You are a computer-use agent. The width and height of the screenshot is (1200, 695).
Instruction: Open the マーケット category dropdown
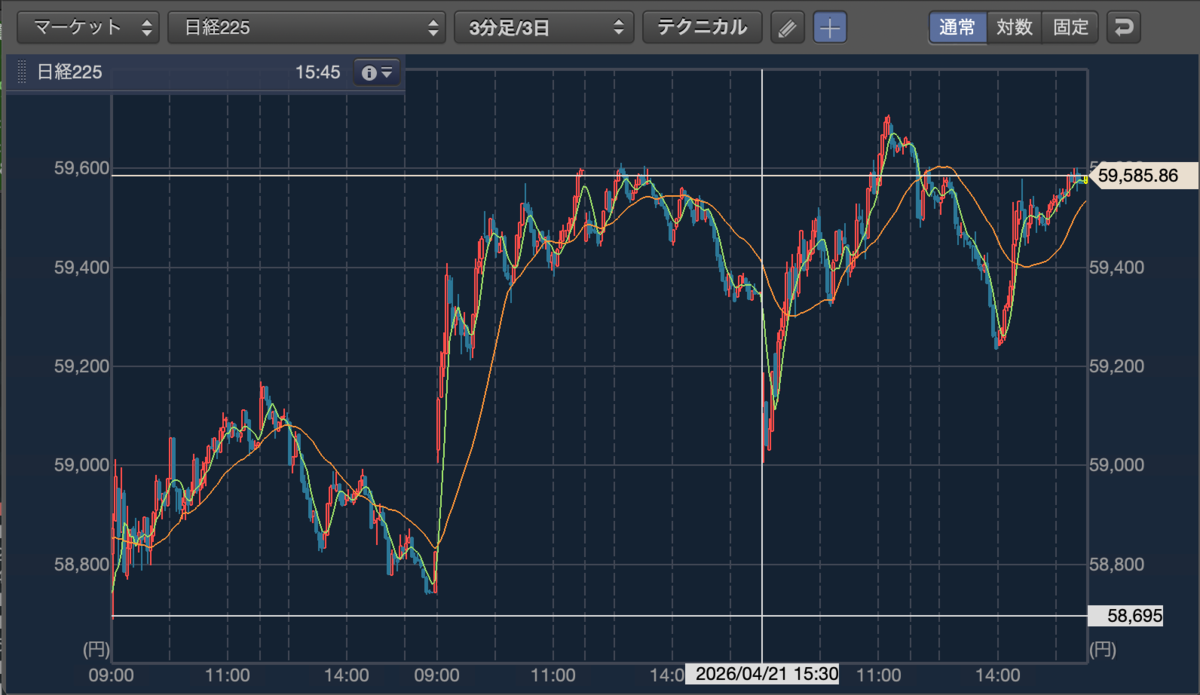tap(88, 27)
